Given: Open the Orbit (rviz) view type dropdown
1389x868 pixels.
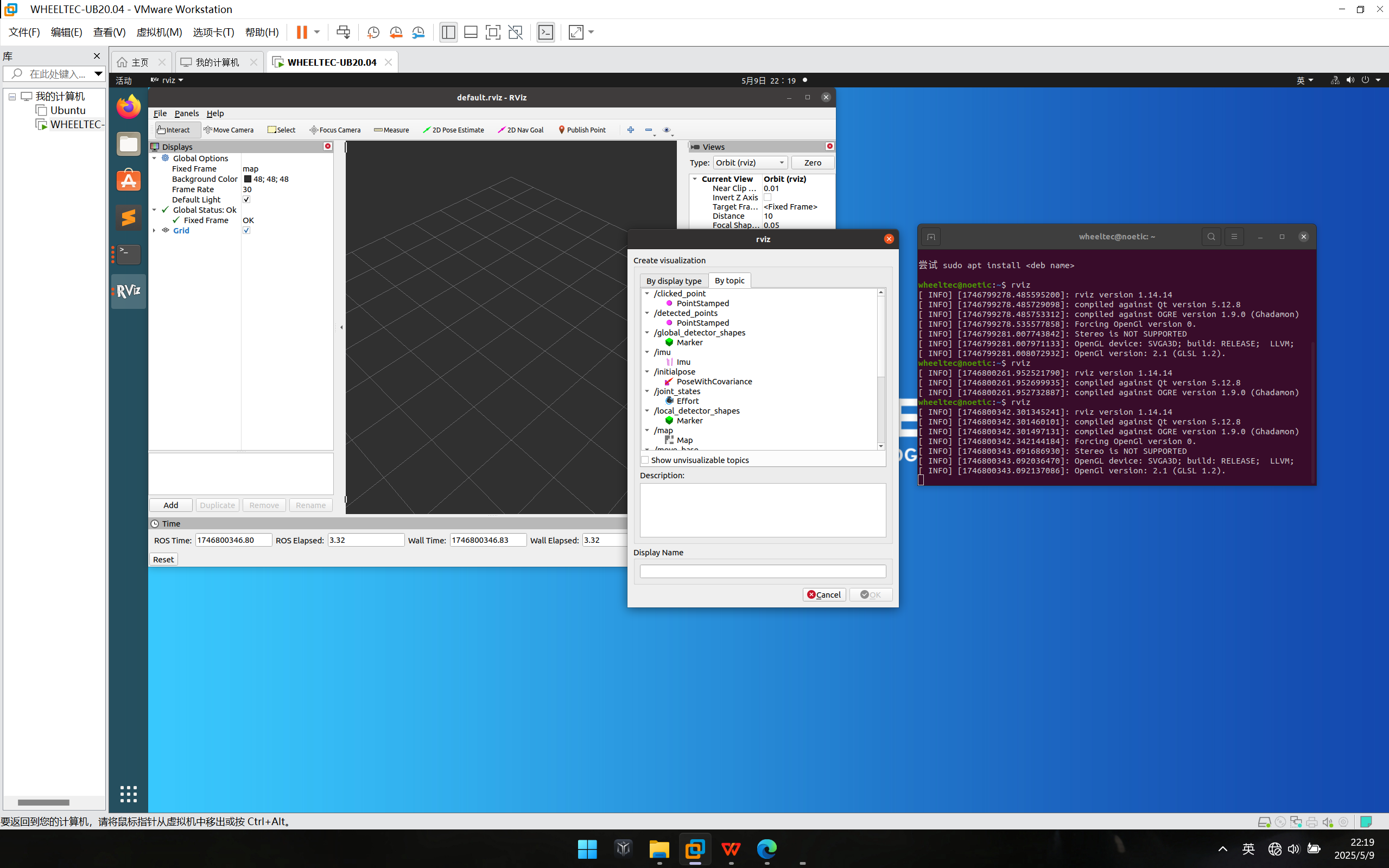Looking at the screenshot, I should [x=750, y=162].
